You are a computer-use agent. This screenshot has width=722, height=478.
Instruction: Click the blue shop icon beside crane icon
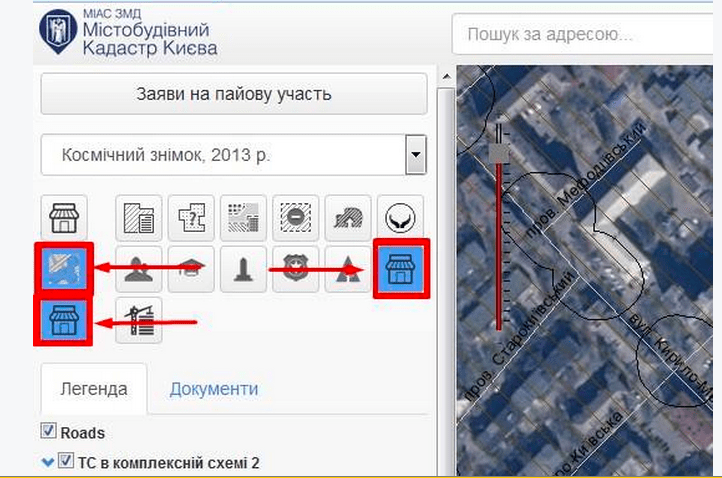pyautogui.click(x=63, y=320)
